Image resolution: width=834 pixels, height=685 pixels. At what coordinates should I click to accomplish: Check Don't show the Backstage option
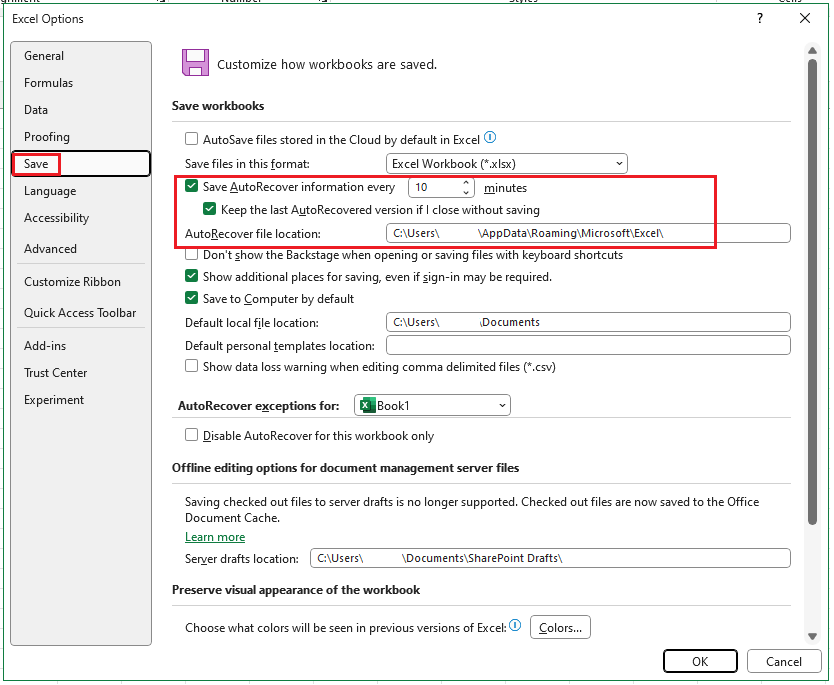(191, 255)
